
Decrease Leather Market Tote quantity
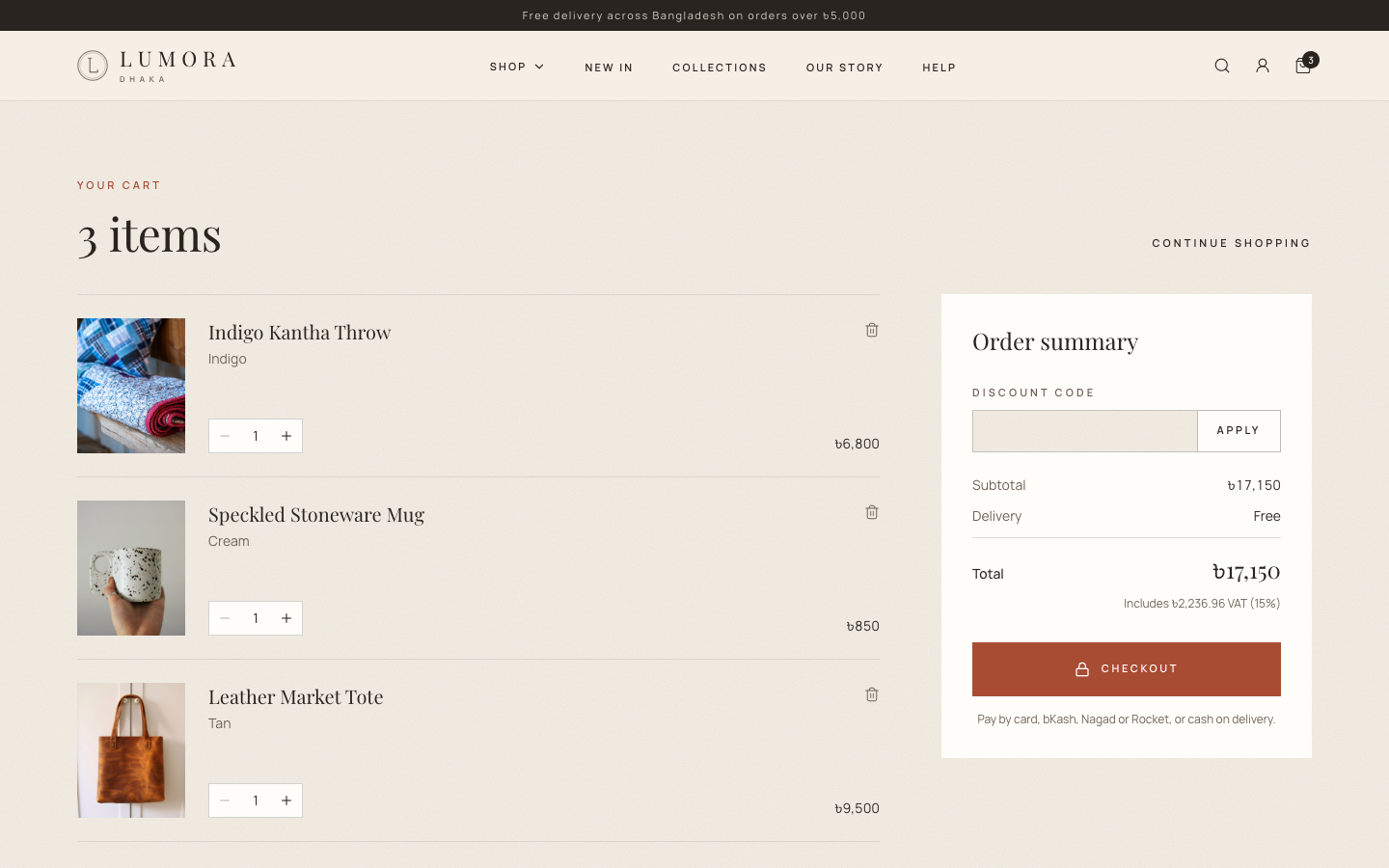point(225,800)
